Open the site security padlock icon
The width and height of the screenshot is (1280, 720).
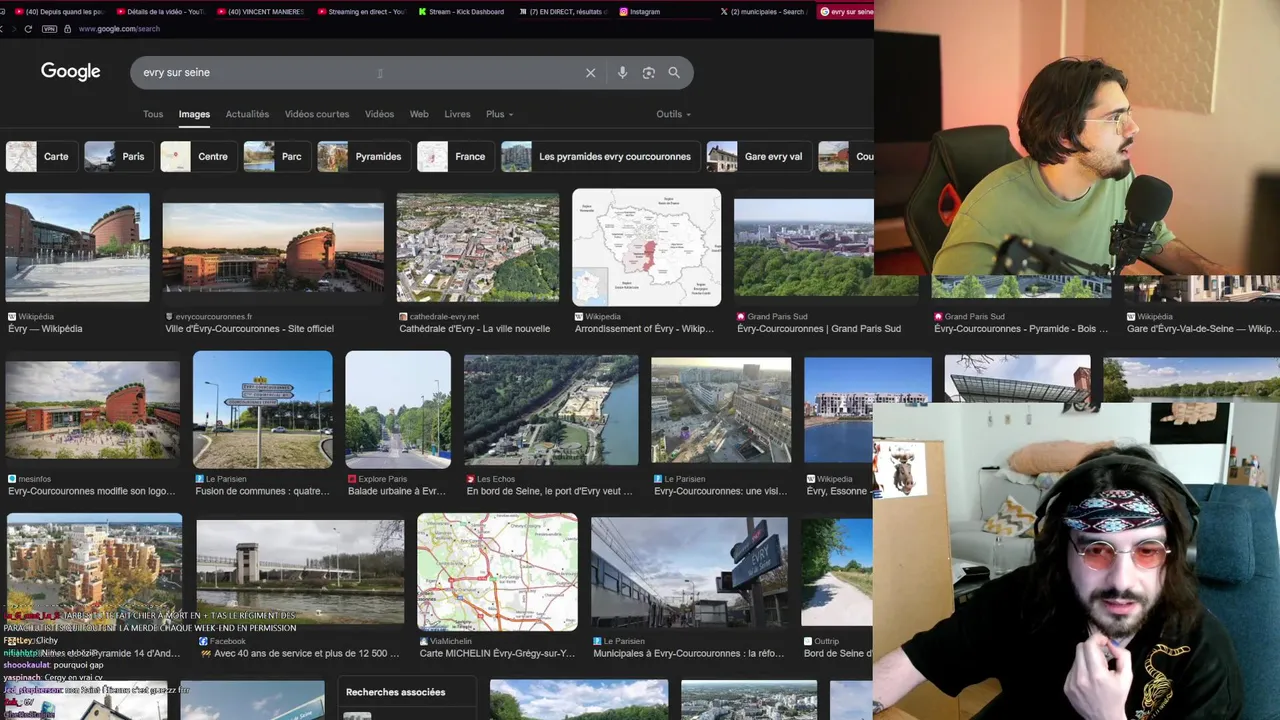pos(68,29)
